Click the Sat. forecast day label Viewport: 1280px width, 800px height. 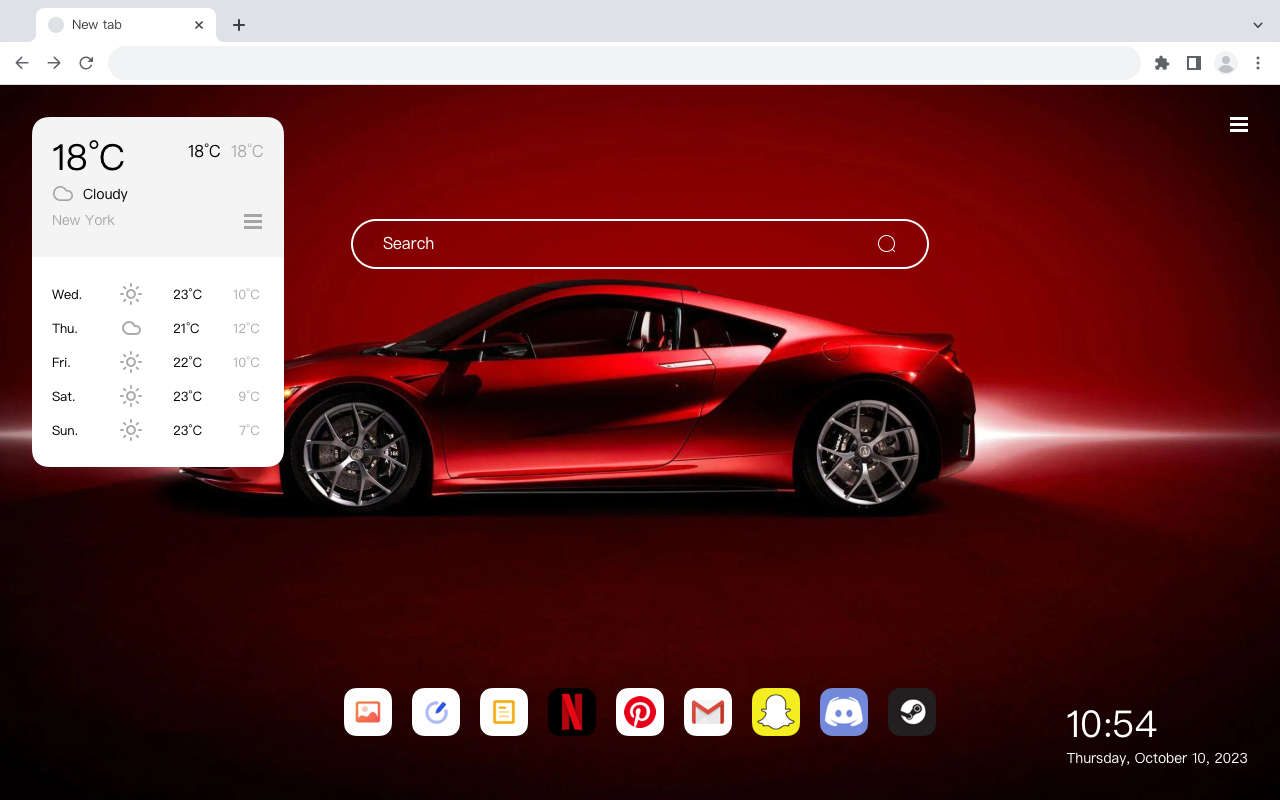64,396
